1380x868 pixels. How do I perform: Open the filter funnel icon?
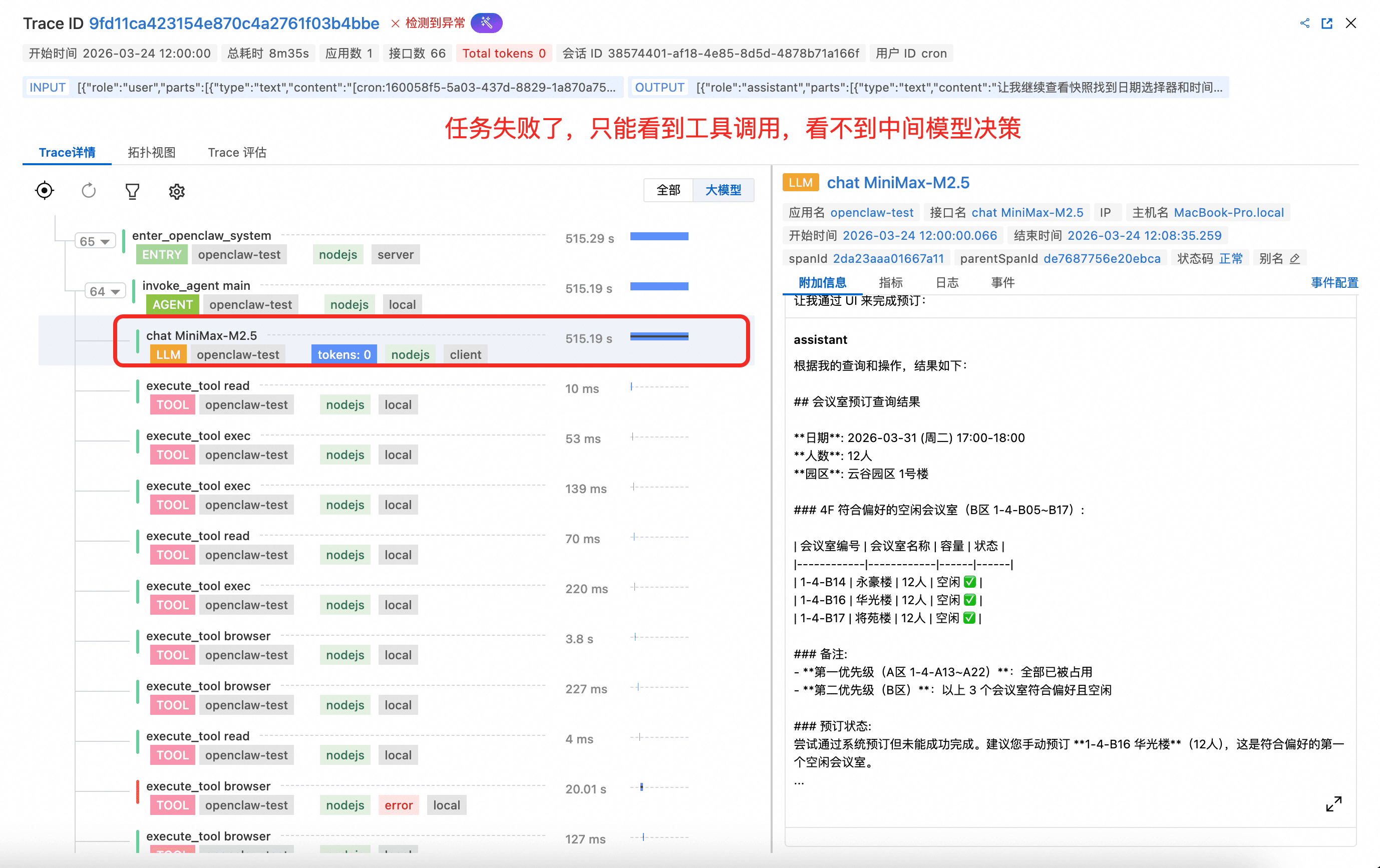[x=132, y=191]
